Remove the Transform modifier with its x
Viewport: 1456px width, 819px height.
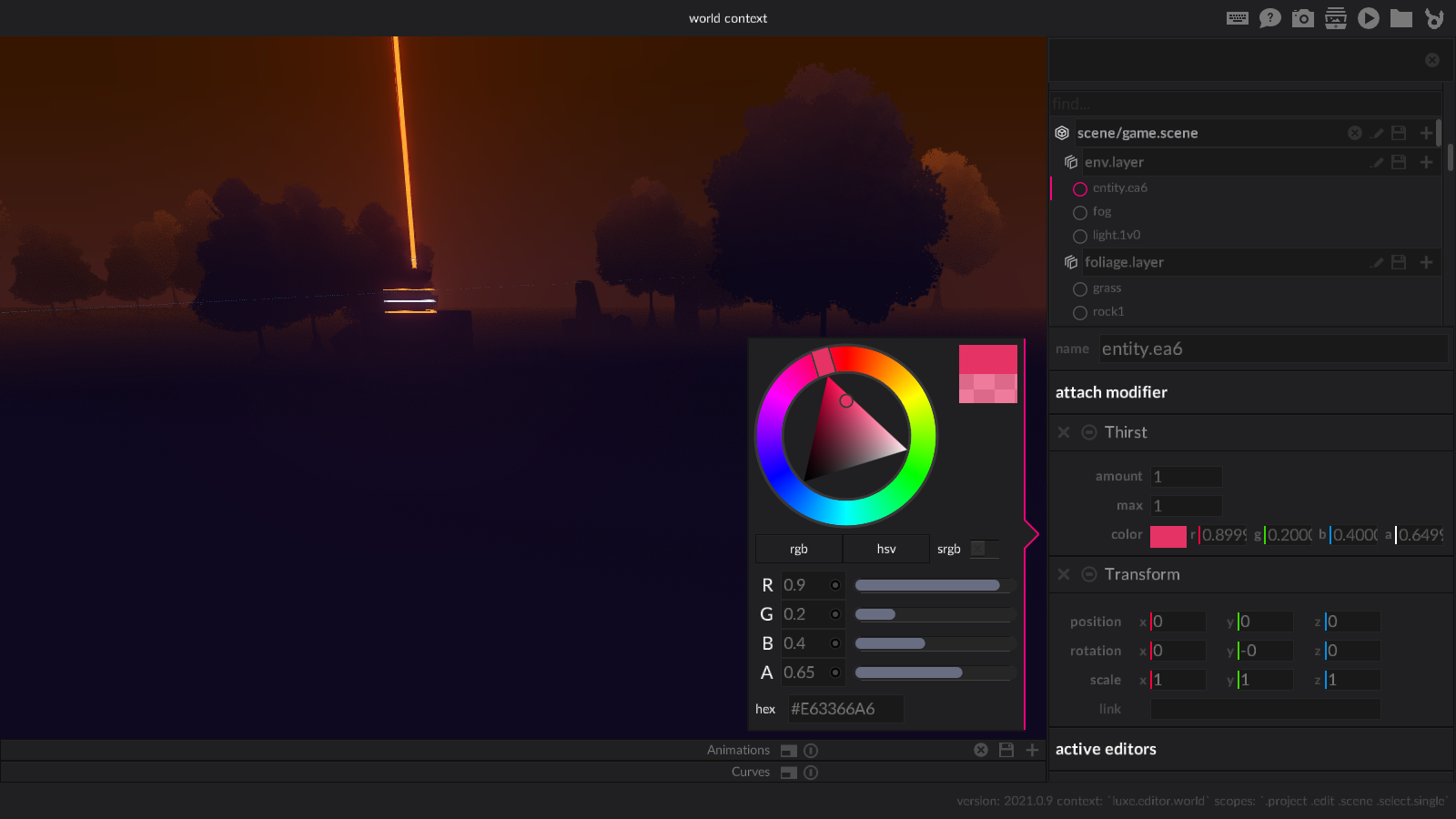click(x=1064, y=574)
